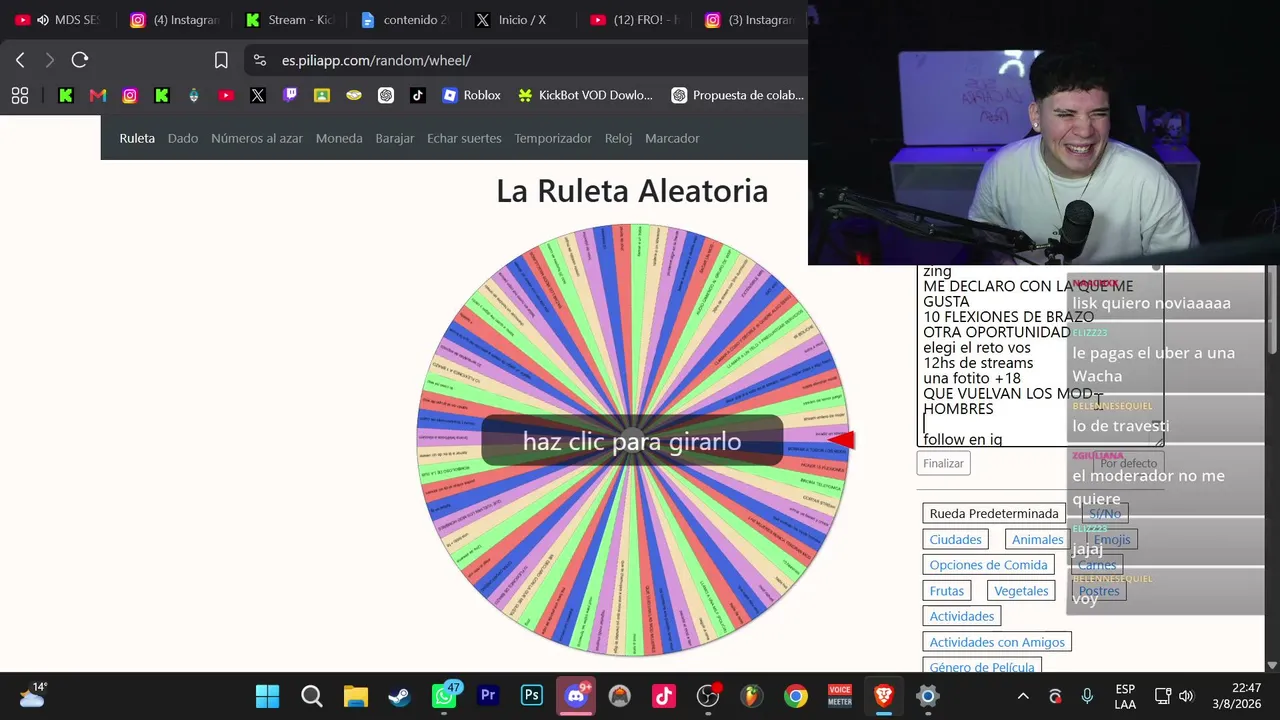Image resolution: width=1280 pixels, height=720 pixels.
Task: Open the KickBot VOD Download bookmark
Action: click(x=585, y=95)
